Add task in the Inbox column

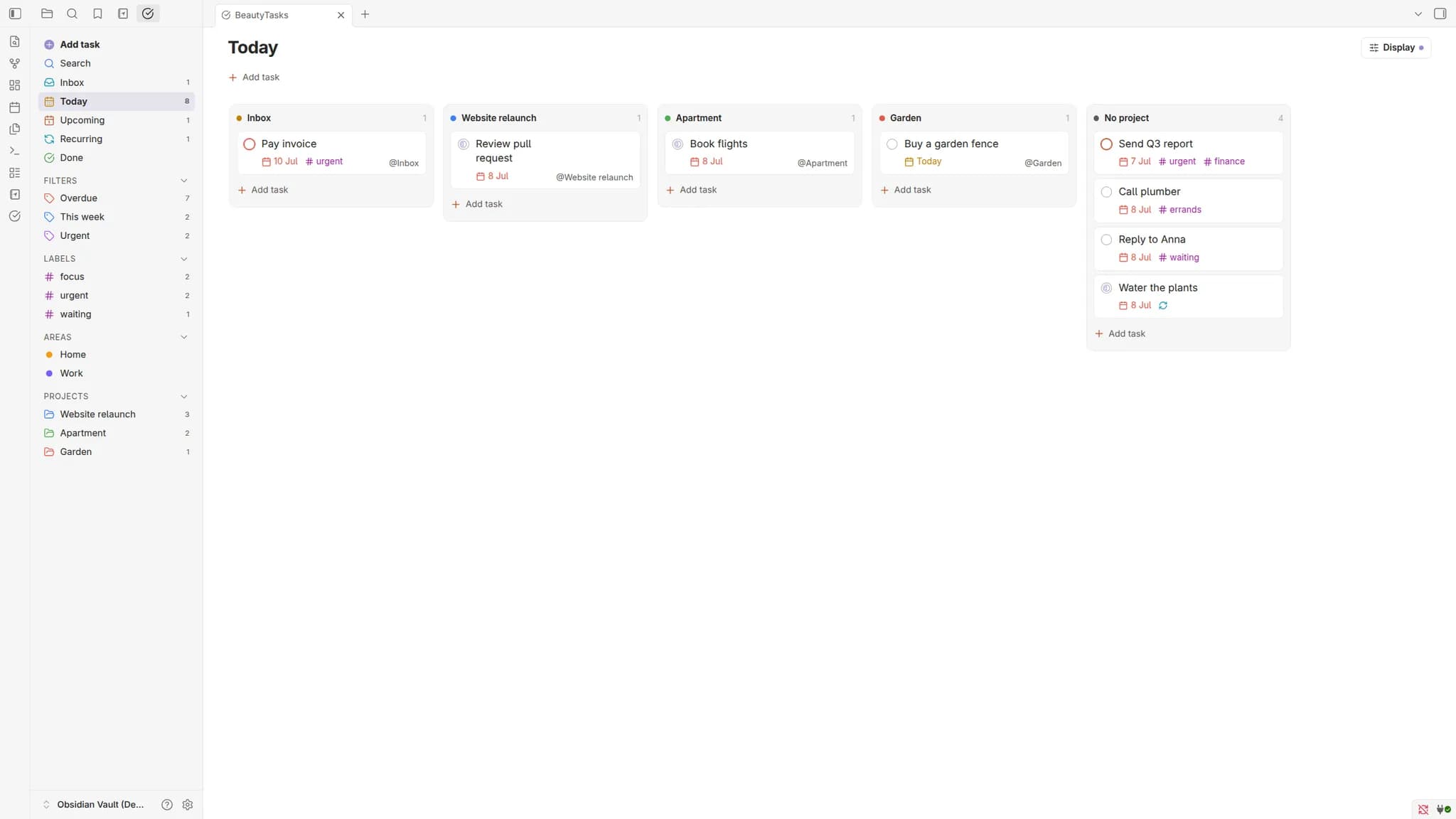[263, 190]
